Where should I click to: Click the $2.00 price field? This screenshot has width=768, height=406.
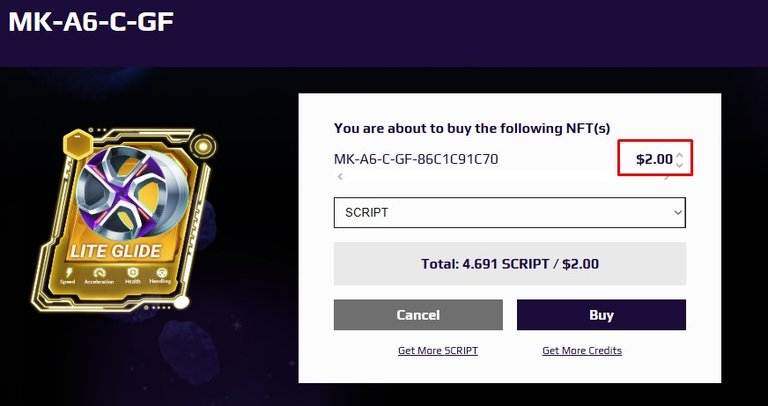click(x=654, y=159)
